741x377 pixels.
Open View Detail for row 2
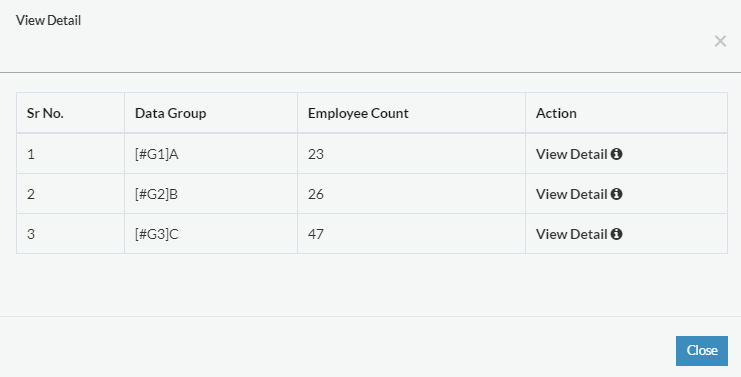571,194
